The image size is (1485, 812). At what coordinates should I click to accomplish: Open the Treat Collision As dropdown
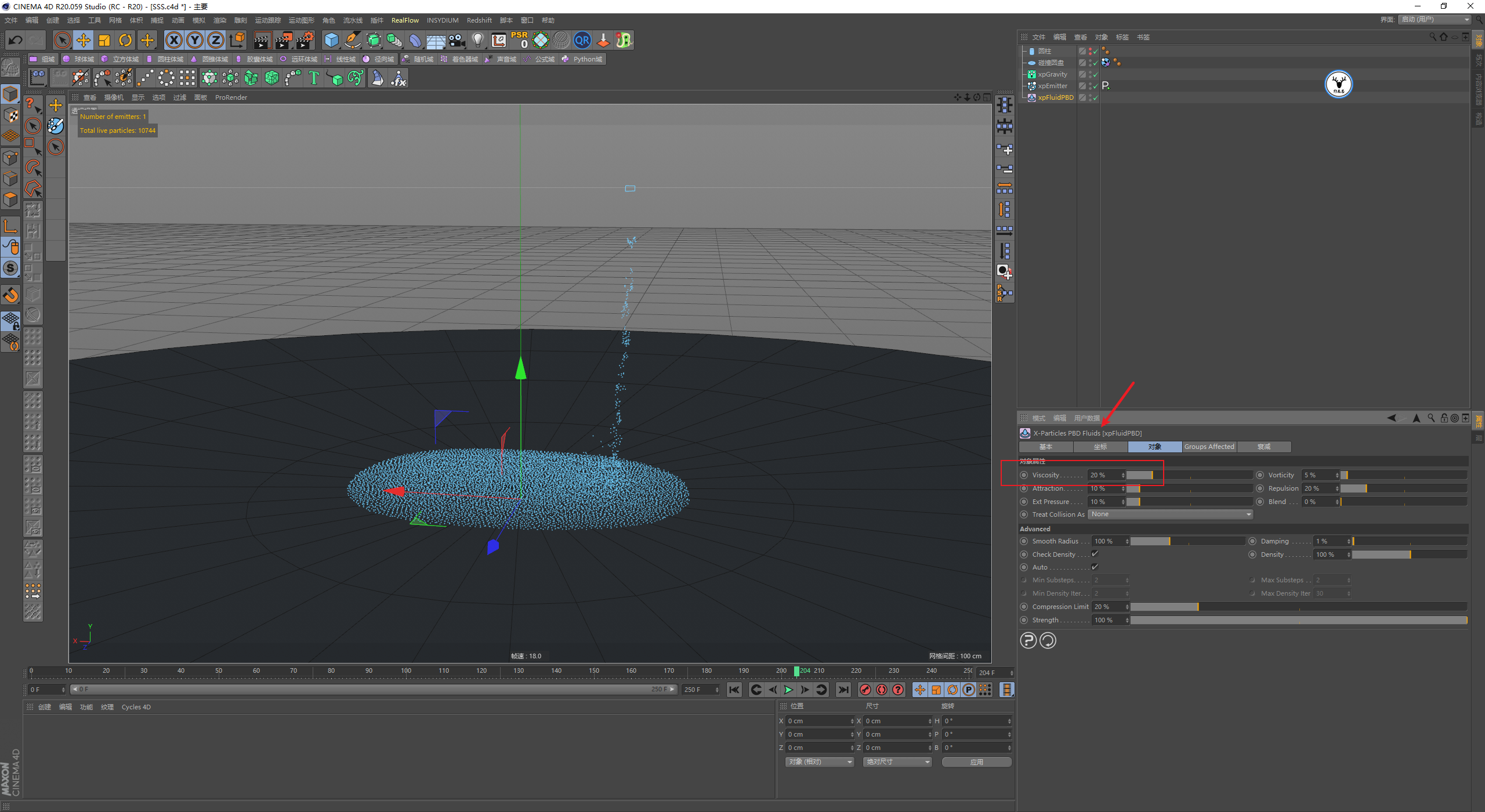pos(1170,514)
